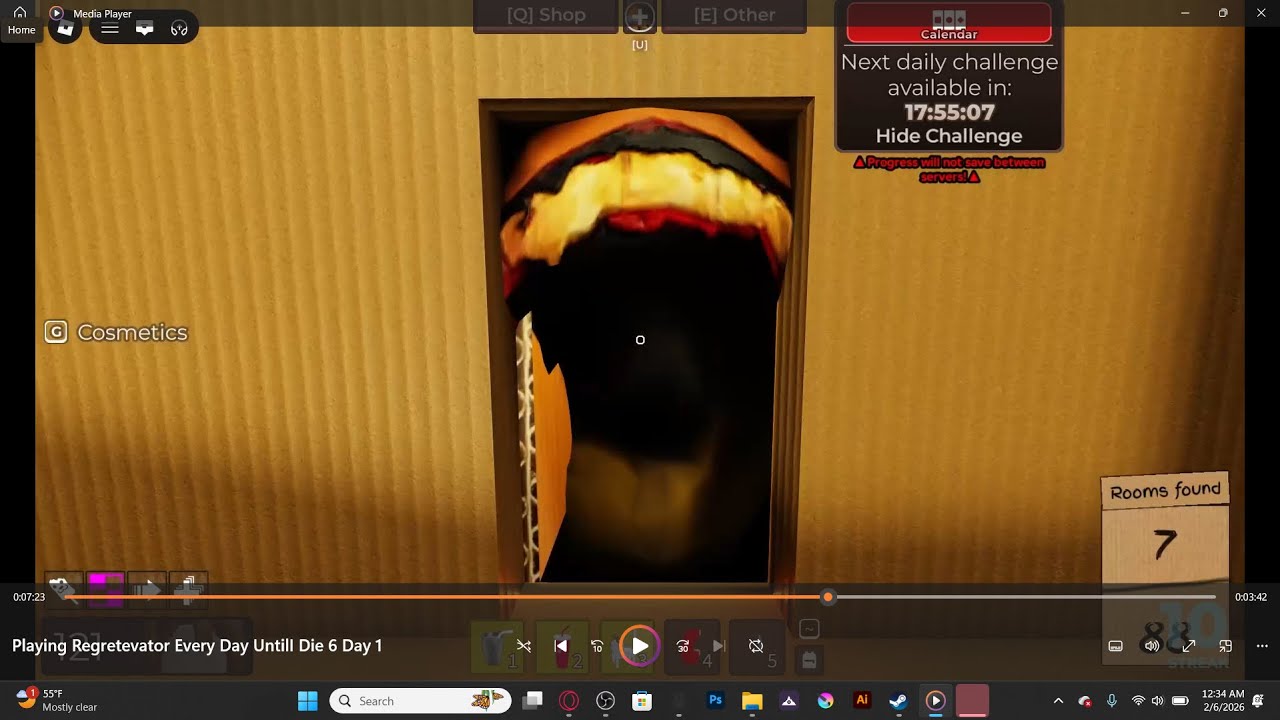Click the red Calendar button

pyautogui.click(x=949, y=24)
